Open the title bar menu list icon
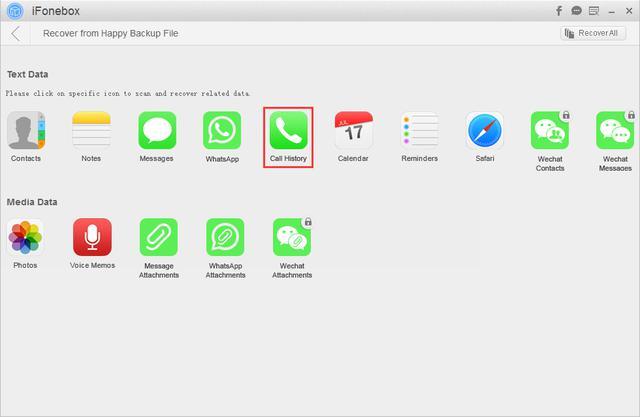The height and width of the screenshot is (417, 640). tap(594, 11)
